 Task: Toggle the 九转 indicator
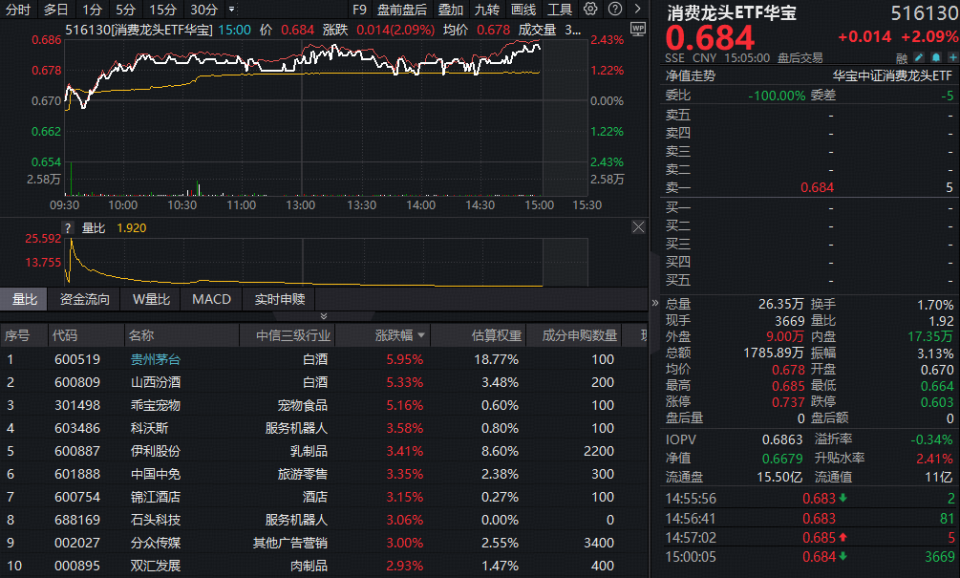click(x=487, y=9)
